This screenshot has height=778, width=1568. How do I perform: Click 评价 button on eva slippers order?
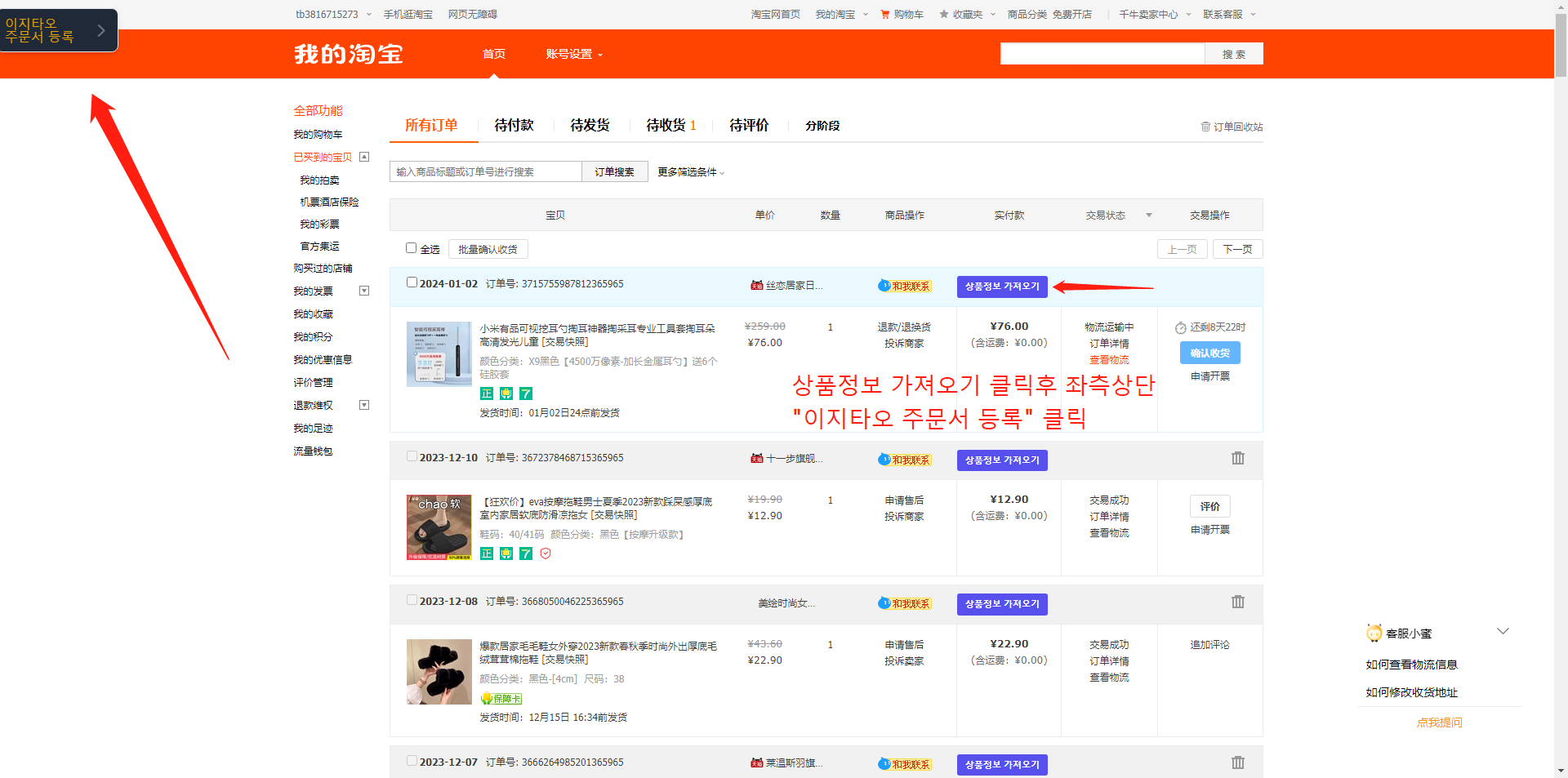click(x=1210, y=506)
